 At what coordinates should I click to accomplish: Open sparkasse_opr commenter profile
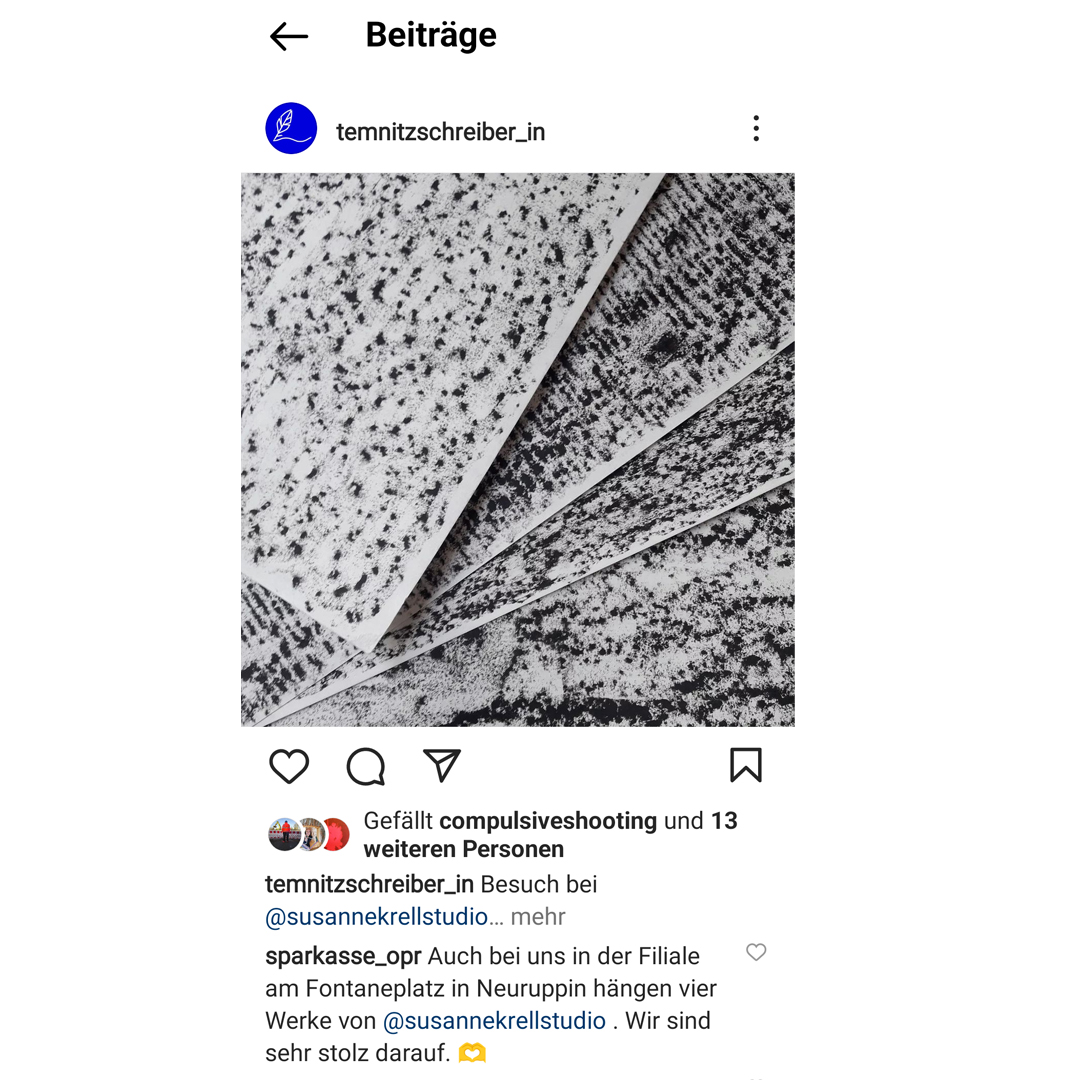tap(343, 957)
